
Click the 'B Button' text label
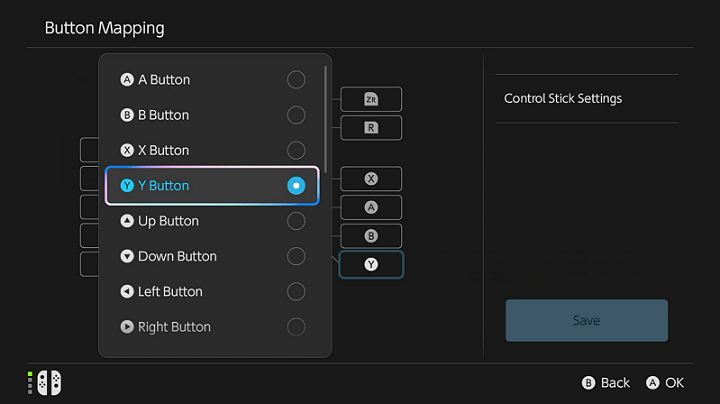(163, 115)
